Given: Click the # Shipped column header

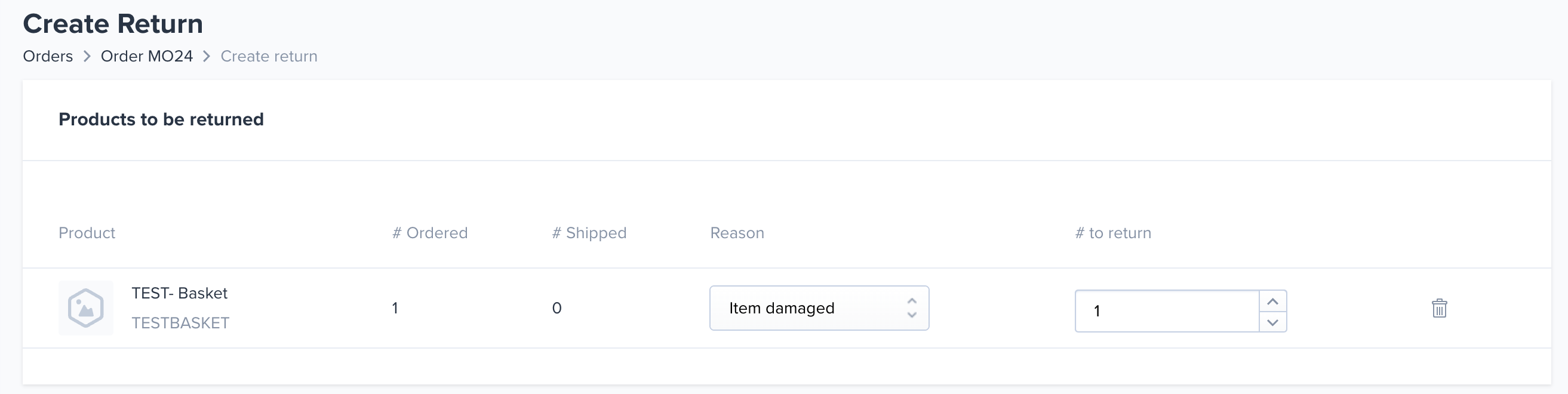Looking at the screenshot, I should (589, 233).
